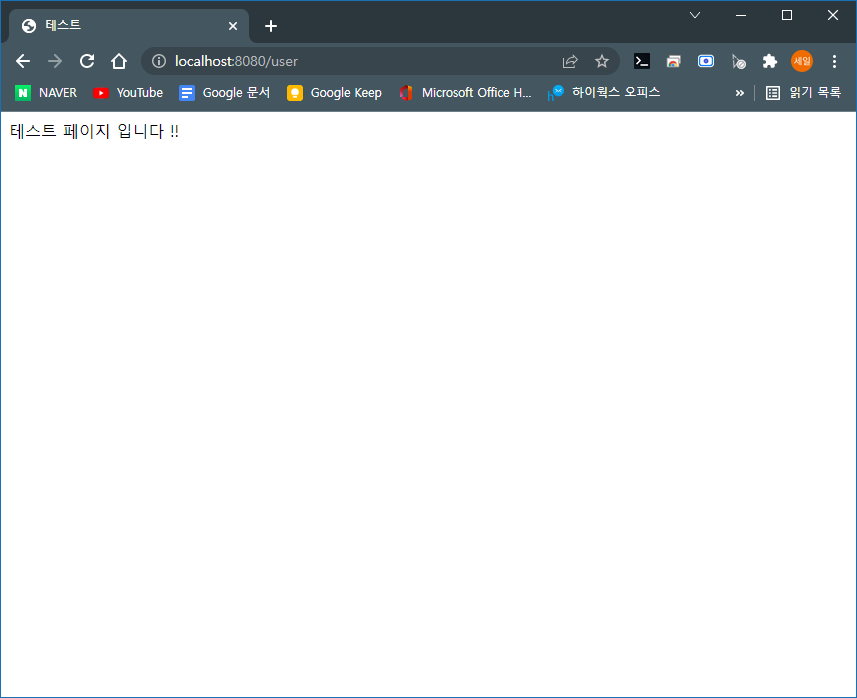Open a new tab with plus
This screenshot has height=698, width=857.
pos(271,26)
